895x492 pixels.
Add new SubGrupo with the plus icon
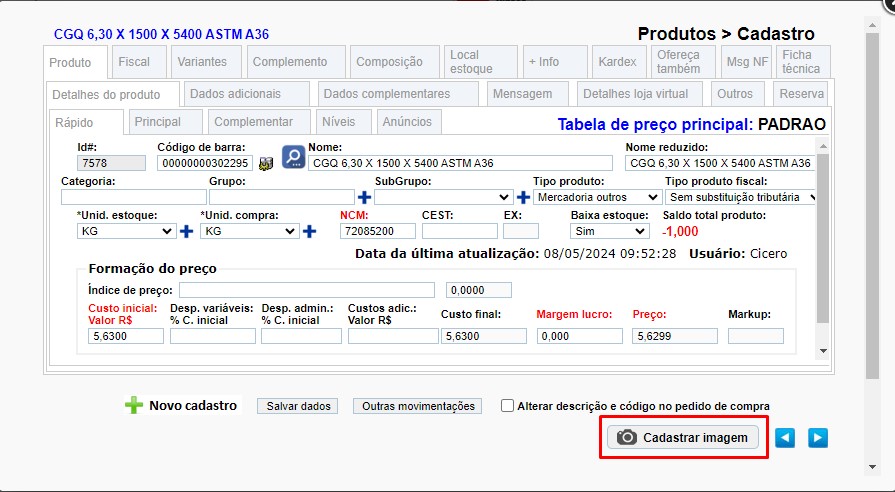(523, 197)
